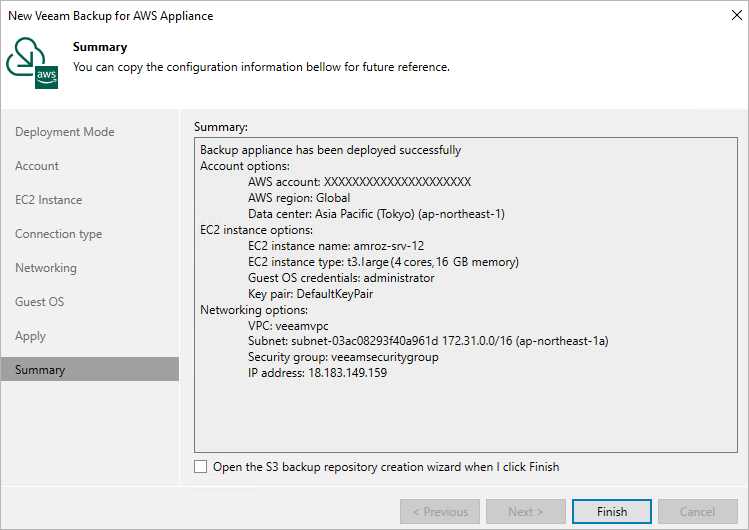Screen dimensions: 749x530
Task: Click the AWS account line
Action: click(x=359, y=182)
